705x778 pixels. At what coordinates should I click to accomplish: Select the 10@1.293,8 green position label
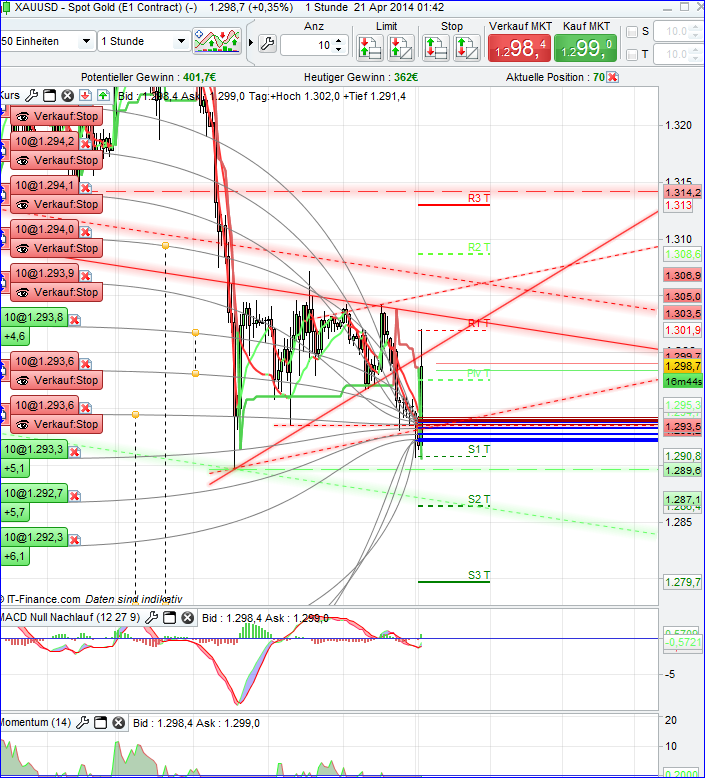pyautogui.click(x=34, y=318)
